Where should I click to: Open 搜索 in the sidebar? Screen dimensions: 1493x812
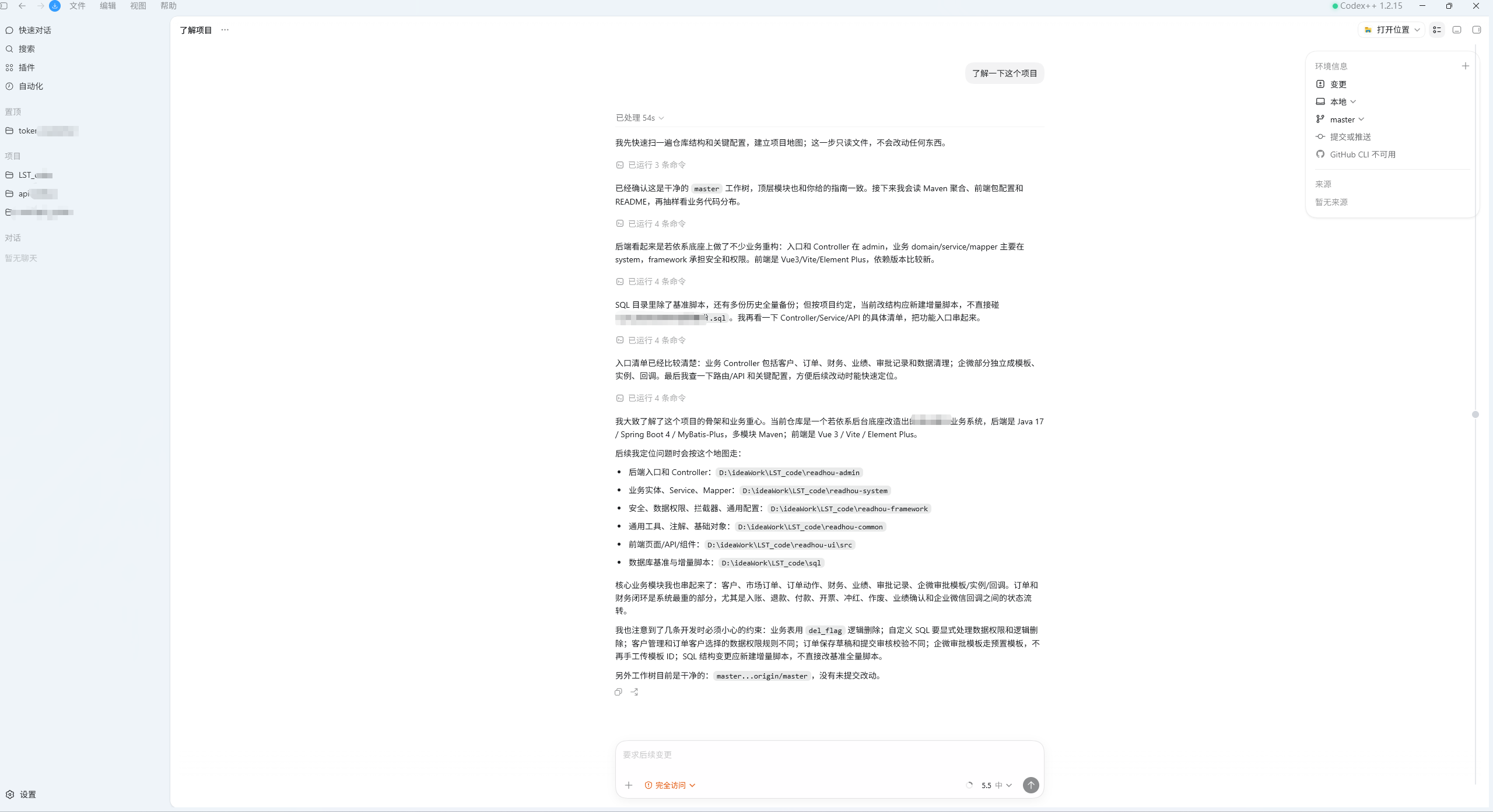(85, 49)
